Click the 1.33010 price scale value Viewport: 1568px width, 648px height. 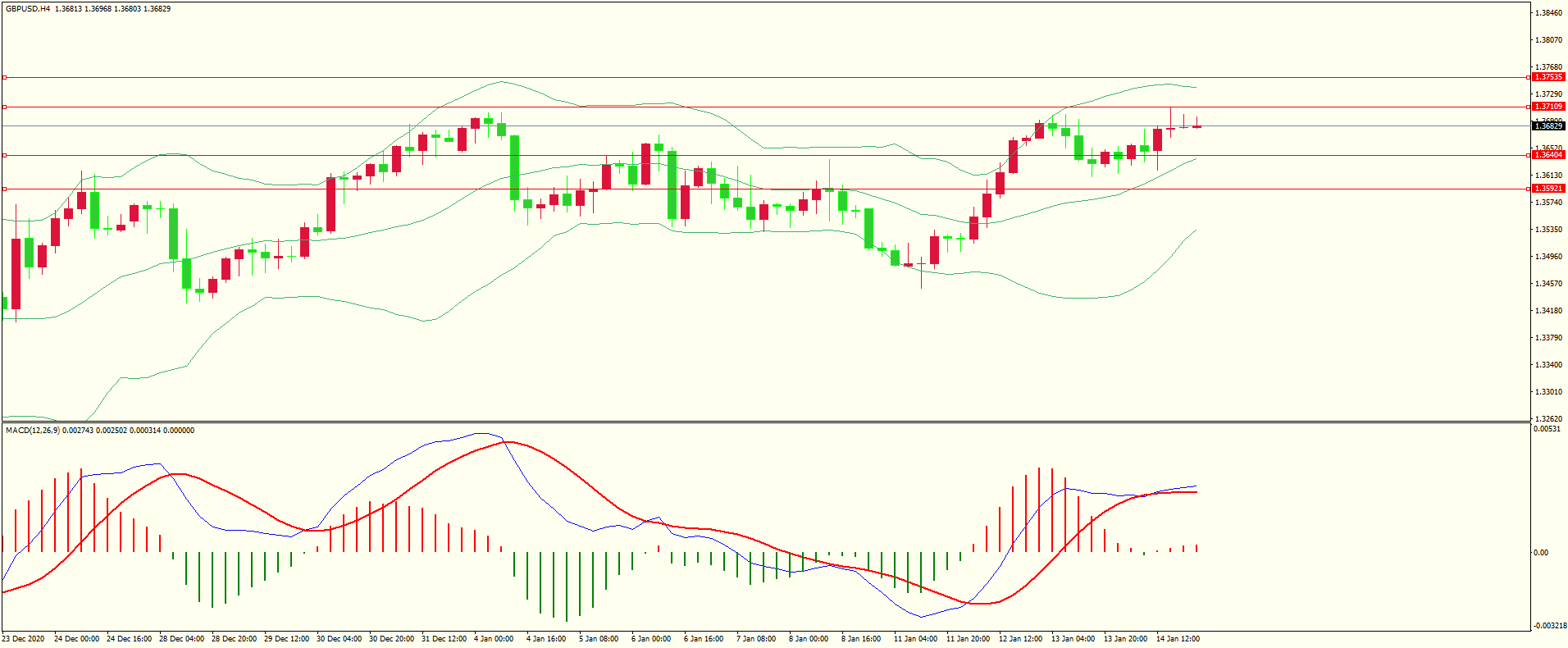tap(1548, 392)
